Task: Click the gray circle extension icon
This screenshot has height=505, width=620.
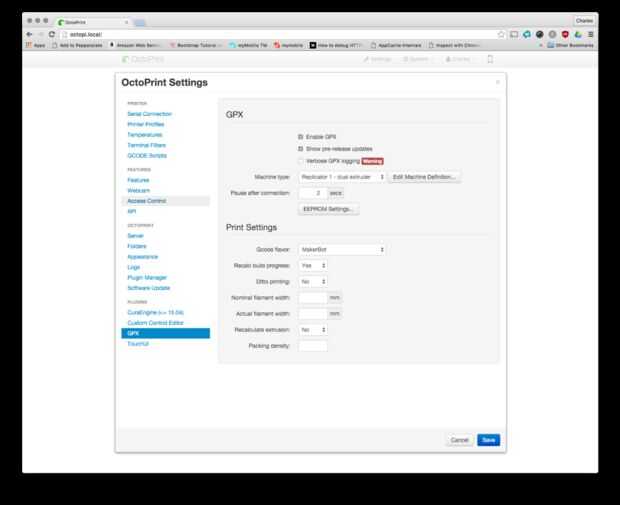Action: point(552,34)
